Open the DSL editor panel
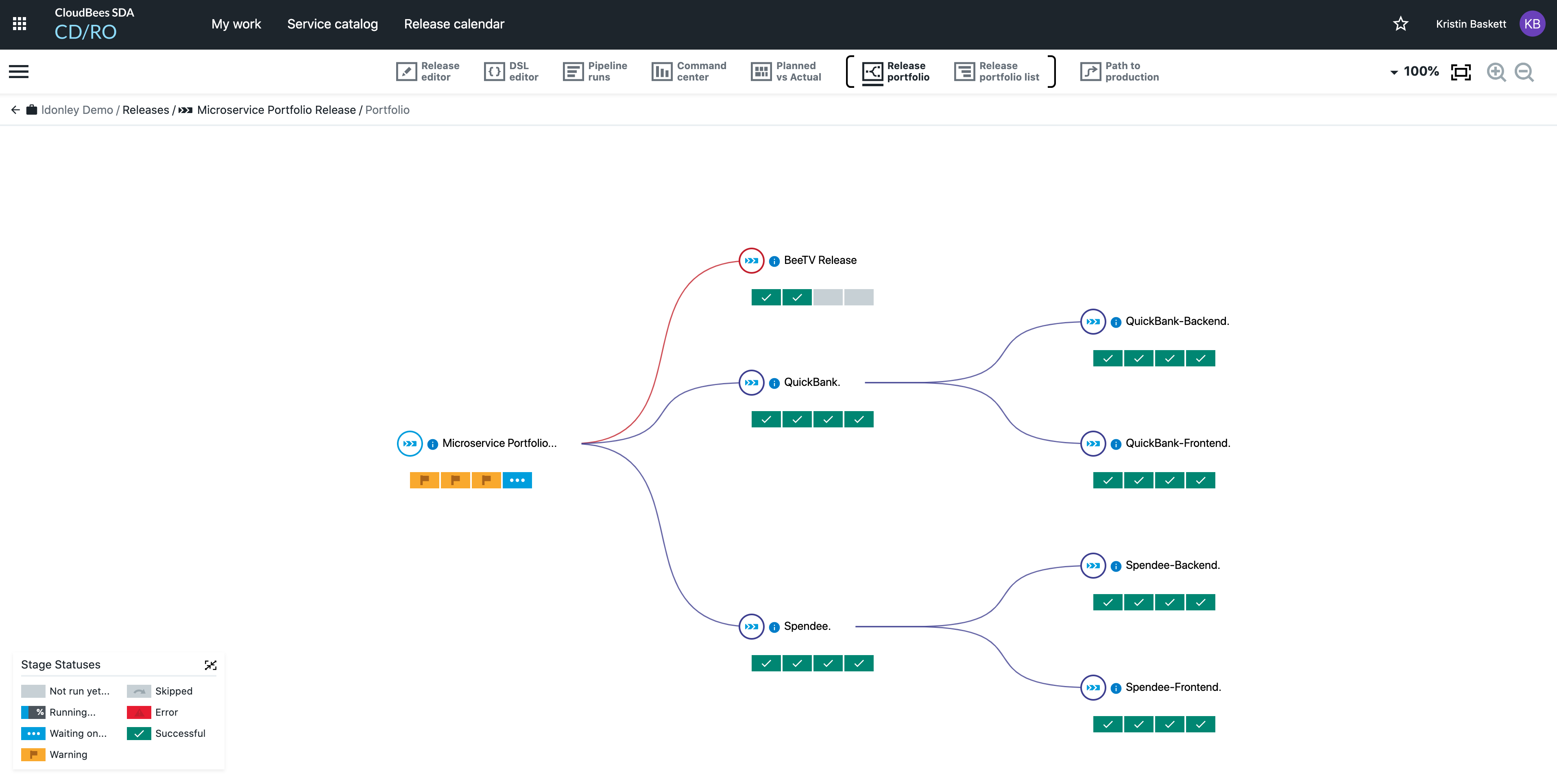This screenshot has width=1557, height=784. tap(510, 71)
